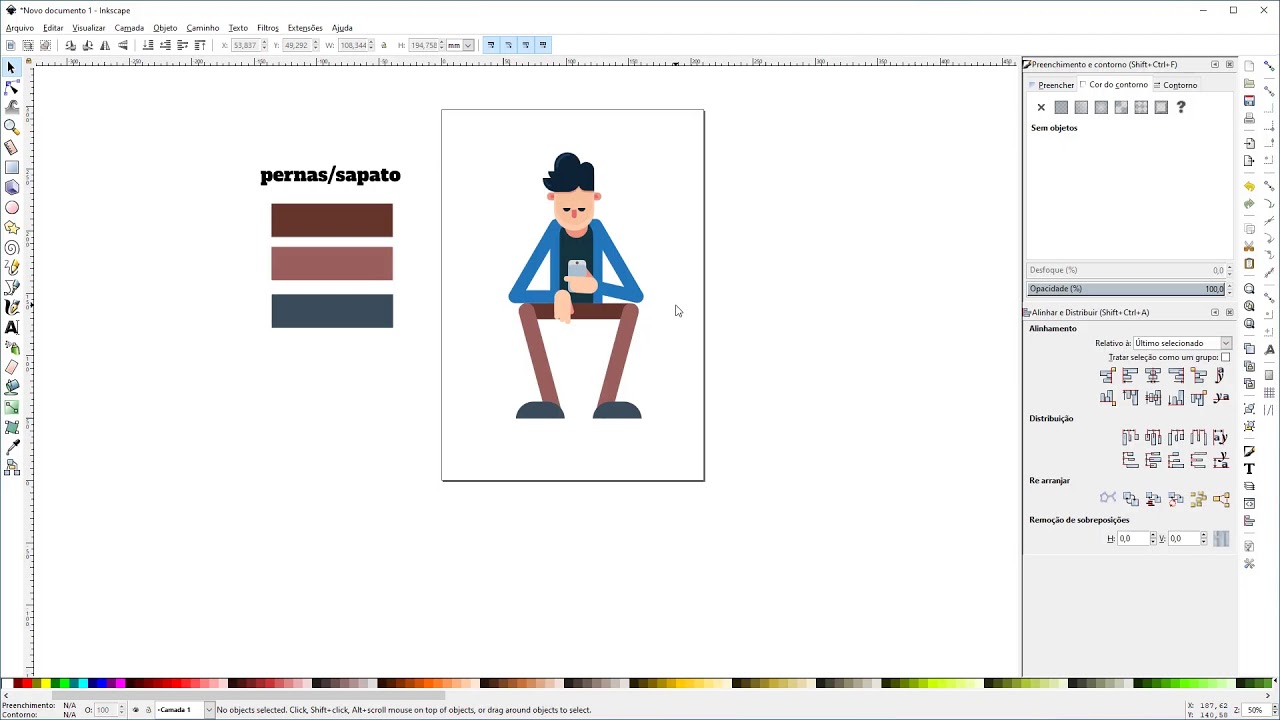
Task: Select the Text tool in toolbox
Action: (11, 328)
